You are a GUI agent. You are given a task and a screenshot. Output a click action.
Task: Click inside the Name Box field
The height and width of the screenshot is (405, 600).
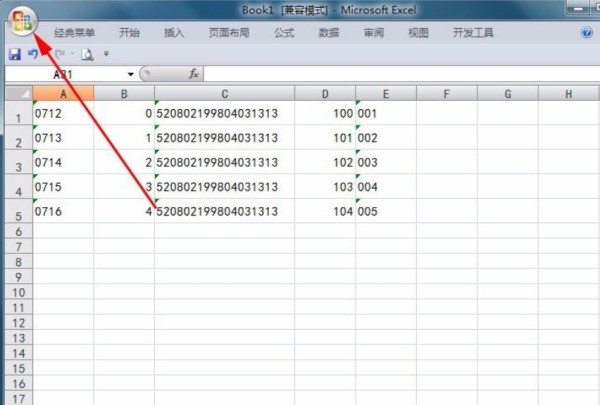[x=66, y=74]
